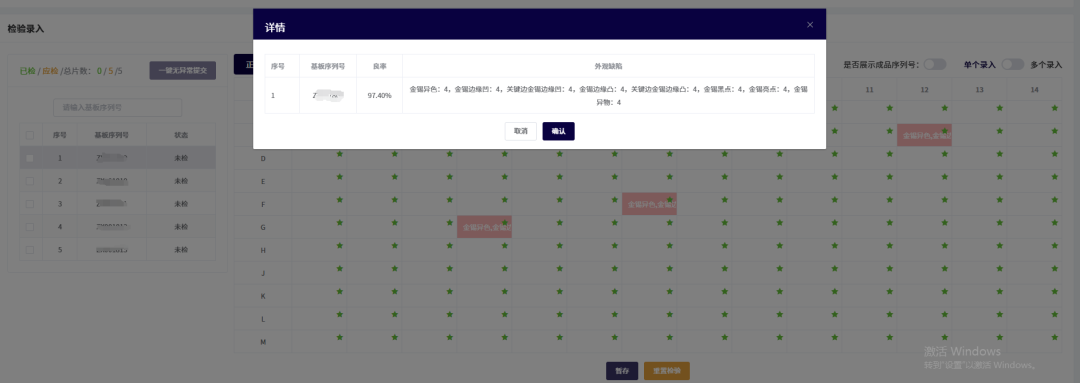Screen dimensions: 1080x383
Task: Focus the 请输入基板序列号 search field
Action: [118, 107]
